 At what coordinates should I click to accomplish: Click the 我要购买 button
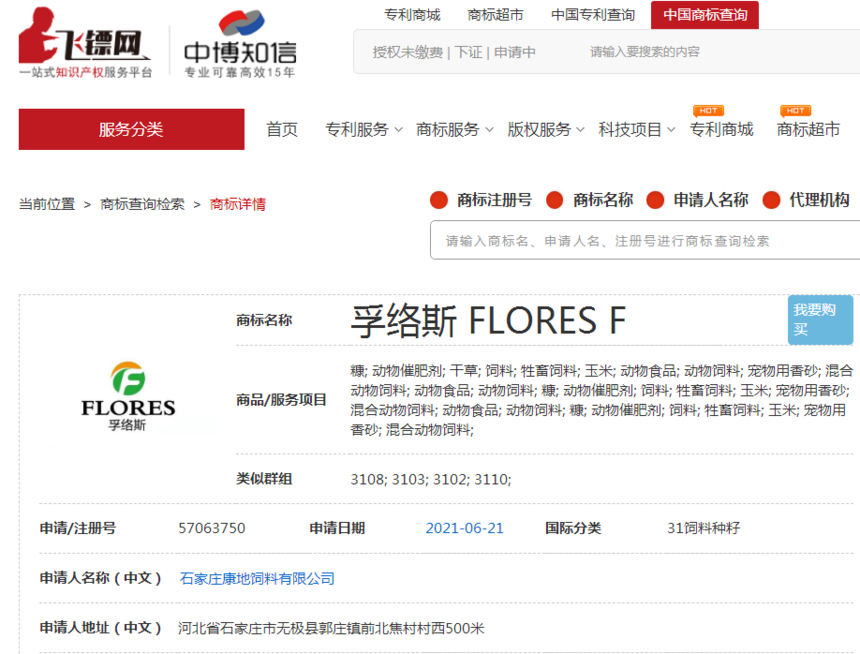[x=820, y=320]
